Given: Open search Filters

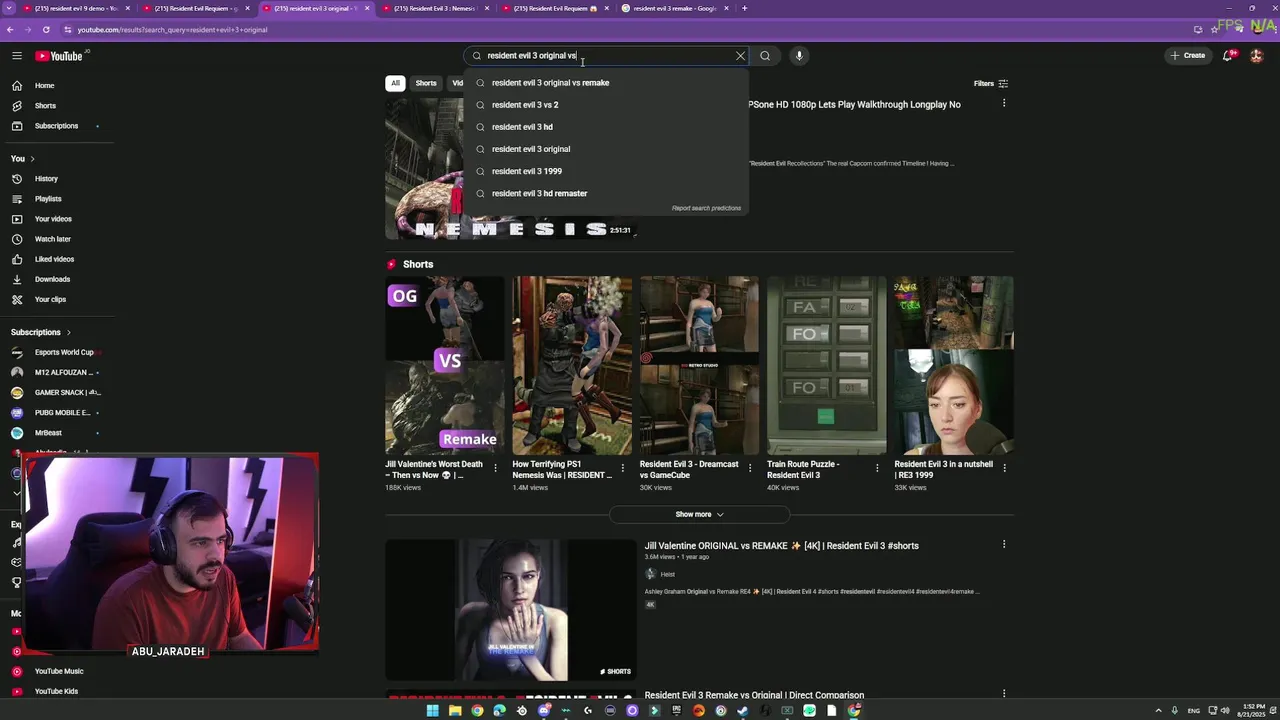Looking at the screenshot, I should pyautogui.click(x=990, y=84).
